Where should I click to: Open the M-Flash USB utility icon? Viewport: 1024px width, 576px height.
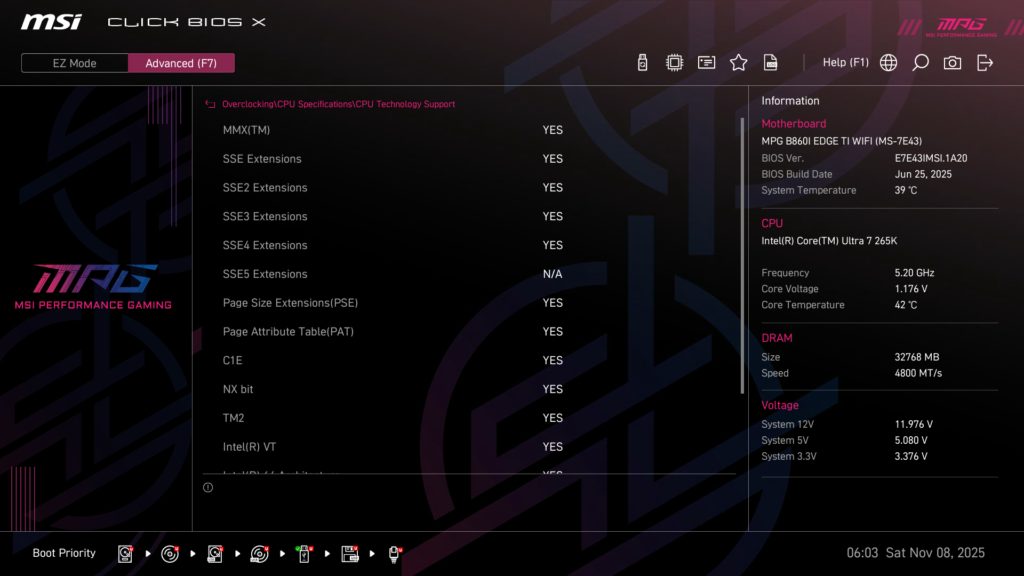click(x=641, y=61)
